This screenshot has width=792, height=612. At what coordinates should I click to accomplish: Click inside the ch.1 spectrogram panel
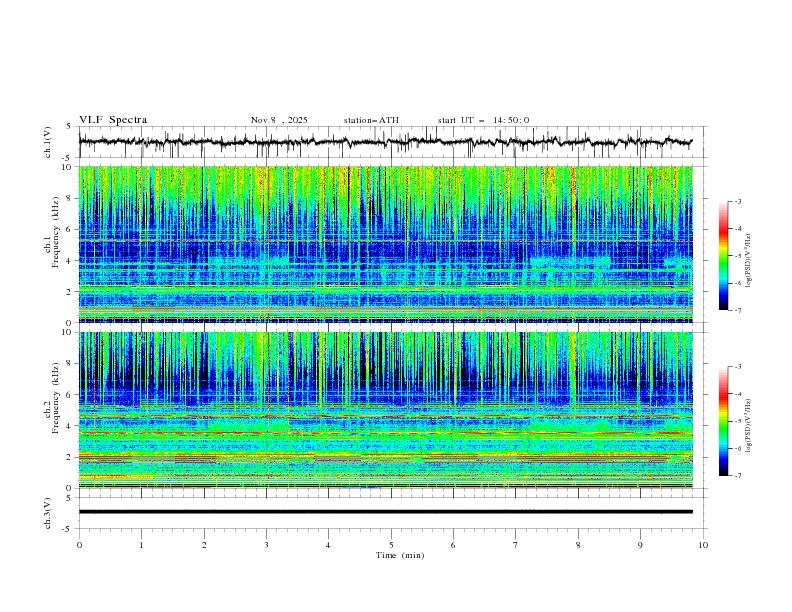(385, 244)
